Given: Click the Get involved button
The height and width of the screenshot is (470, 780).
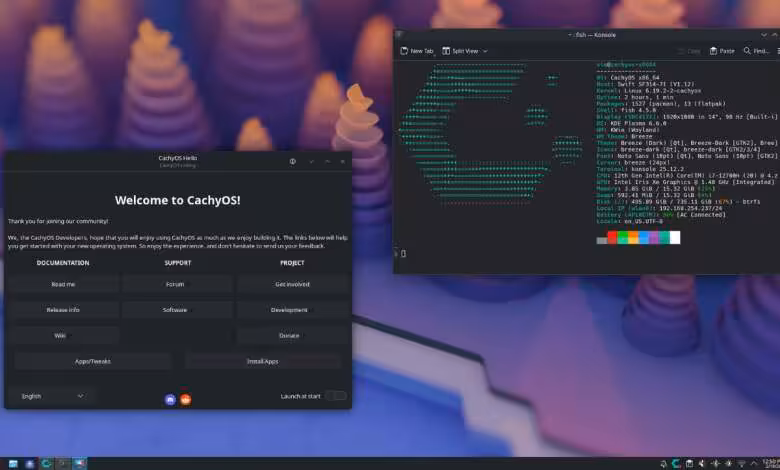Looking at the screenshot, I should click(x=292, y=284).
